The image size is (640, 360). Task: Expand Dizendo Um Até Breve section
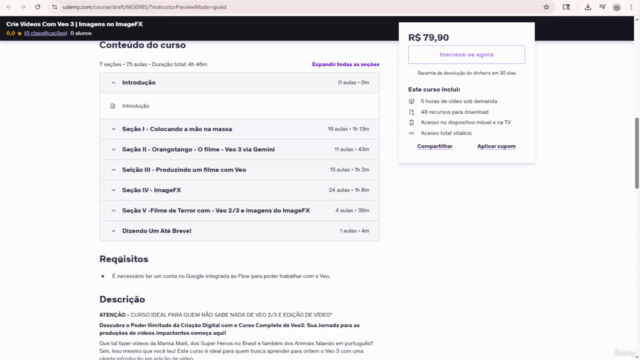click(239, 231)
